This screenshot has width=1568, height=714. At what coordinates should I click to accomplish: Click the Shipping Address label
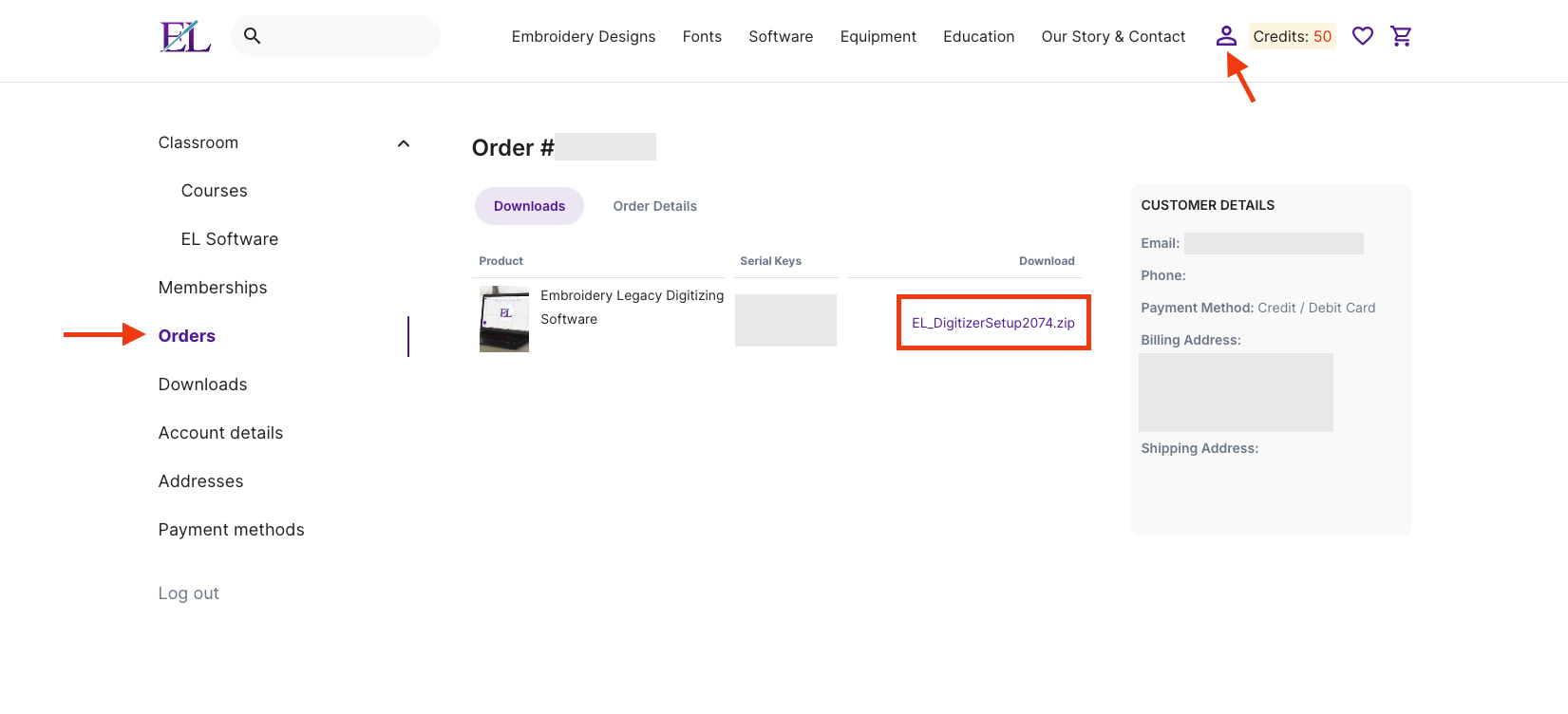(x=1200, y=448)
